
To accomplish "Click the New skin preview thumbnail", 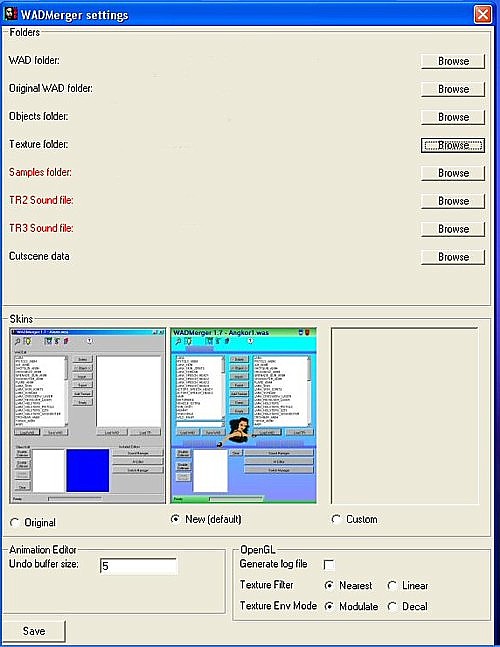I will click(243, 416).
